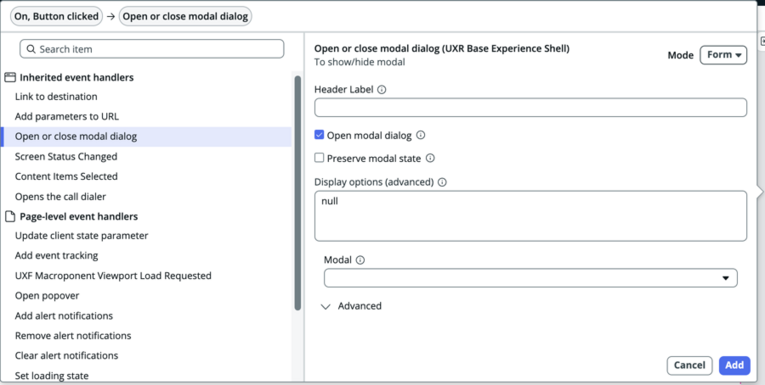The height and width of the screenshot is (385, 765).
Task: Click info icon beside Open modal dialog
Action: coord(421,135)
